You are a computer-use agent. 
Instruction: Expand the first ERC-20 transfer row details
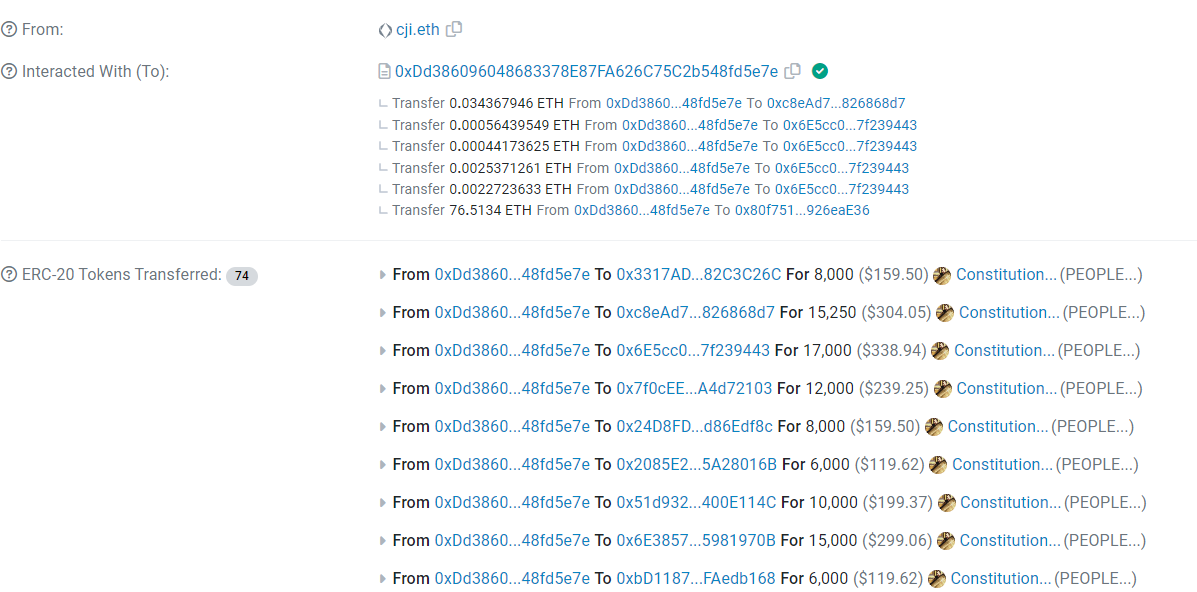(x=383, y=274)
